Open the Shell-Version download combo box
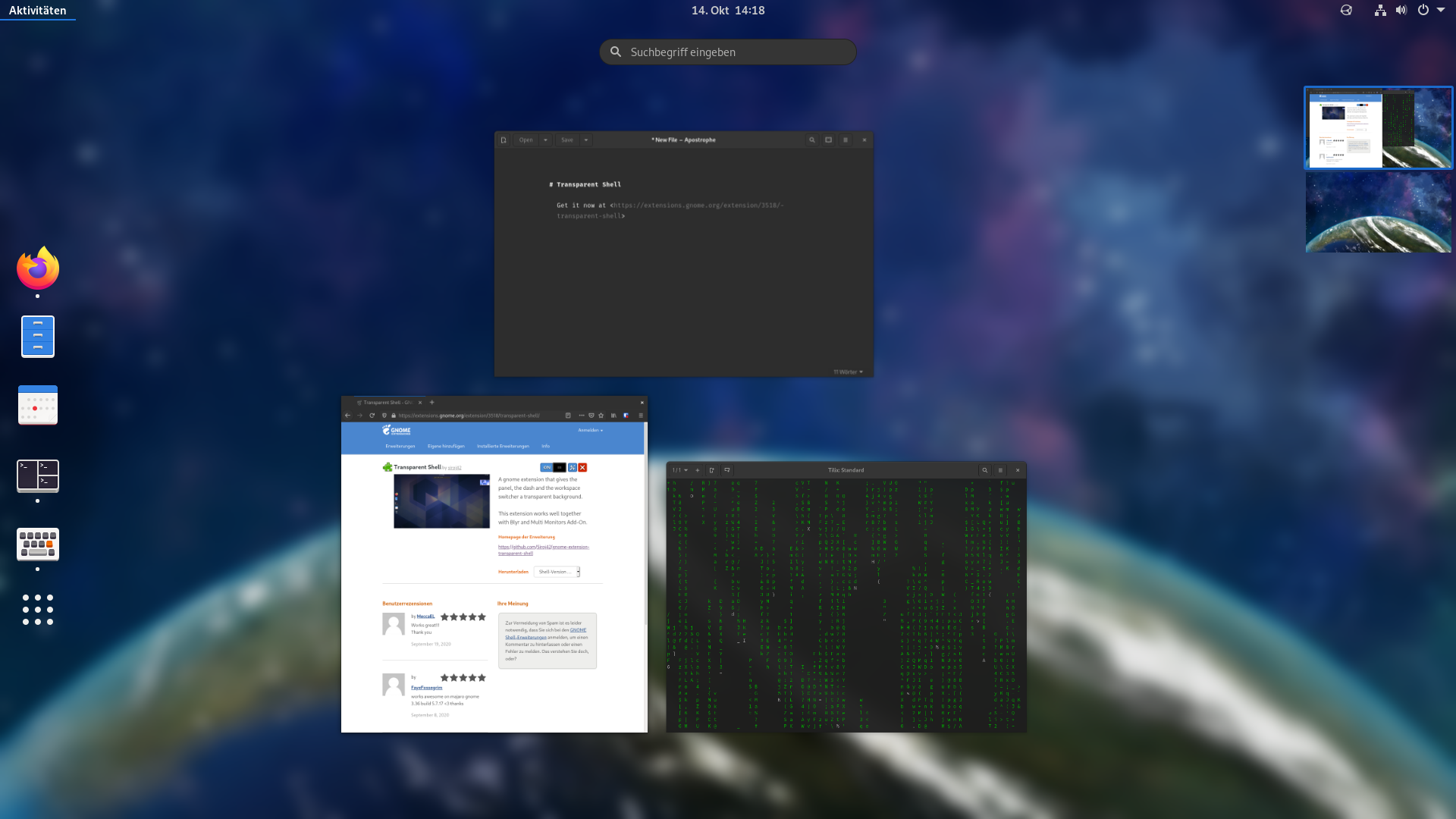This screenshot has height=819, width=1456. [557, 572]
